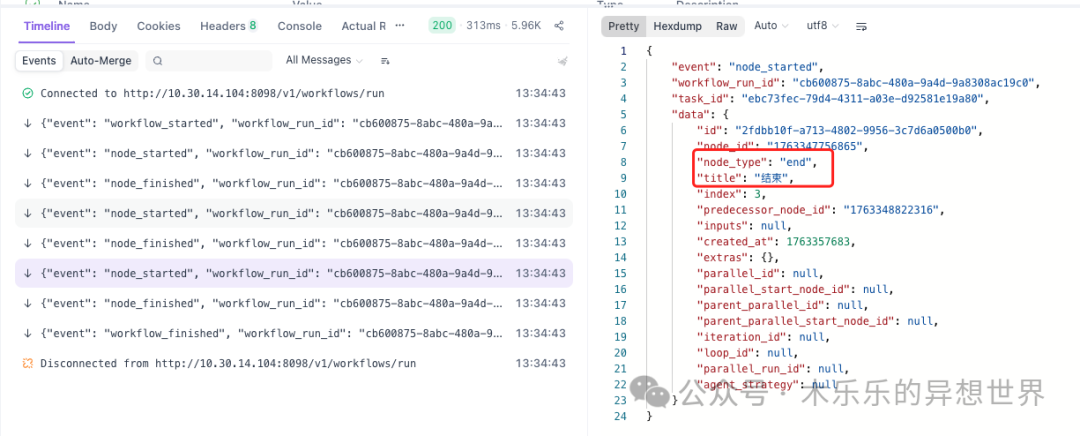Open the All Messages filter dropdown
Screen dimensions: 1080x436
[324, 60]
